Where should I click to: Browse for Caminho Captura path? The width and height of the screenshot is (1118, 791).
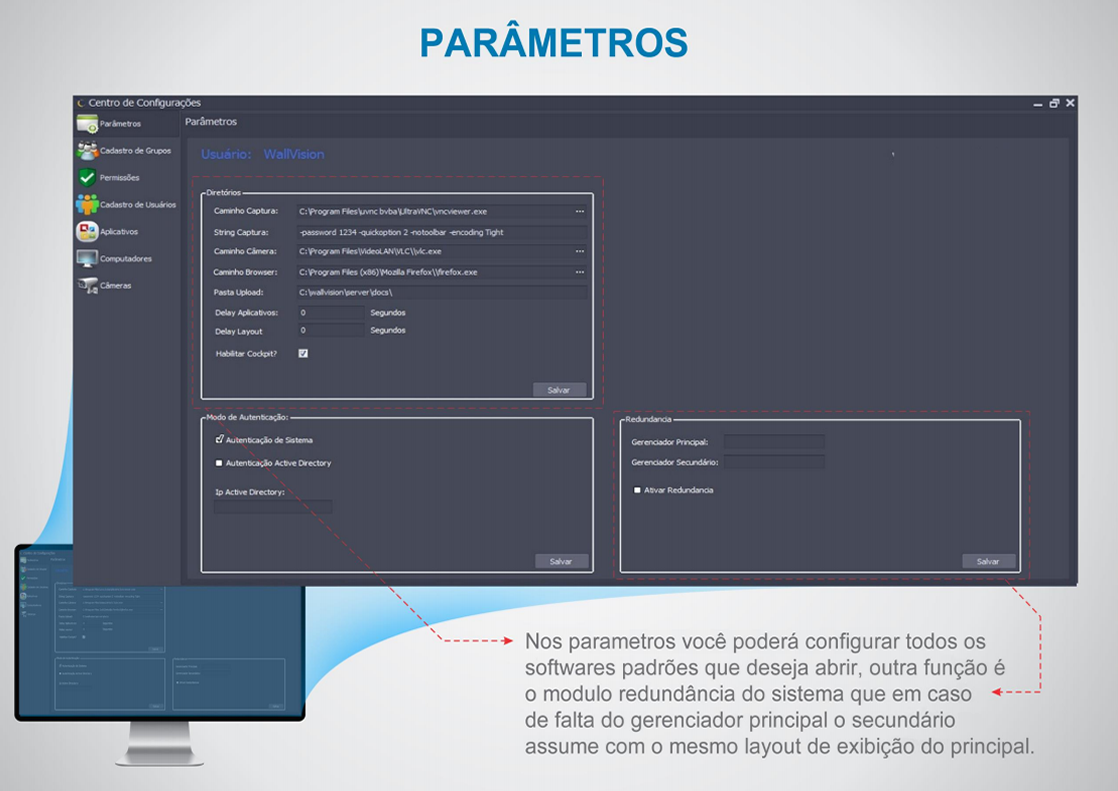pyautogui.click(x=579, y=212)
